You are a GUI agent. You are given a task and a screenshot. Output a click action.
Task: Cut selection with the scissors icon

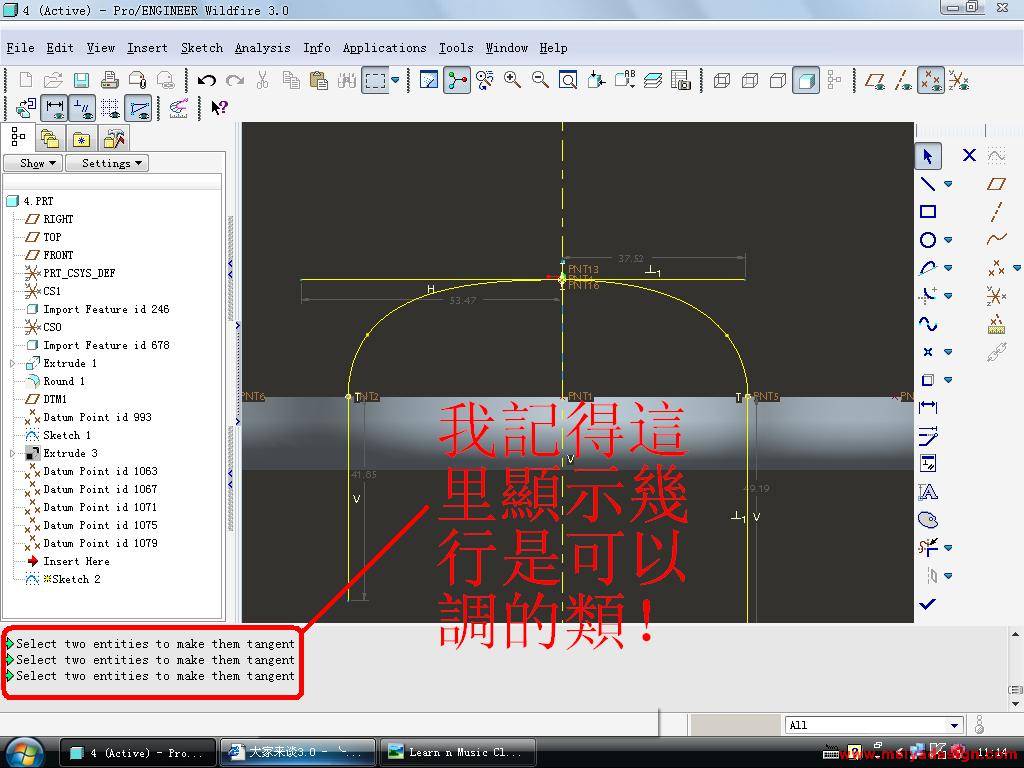click(263, 80)
